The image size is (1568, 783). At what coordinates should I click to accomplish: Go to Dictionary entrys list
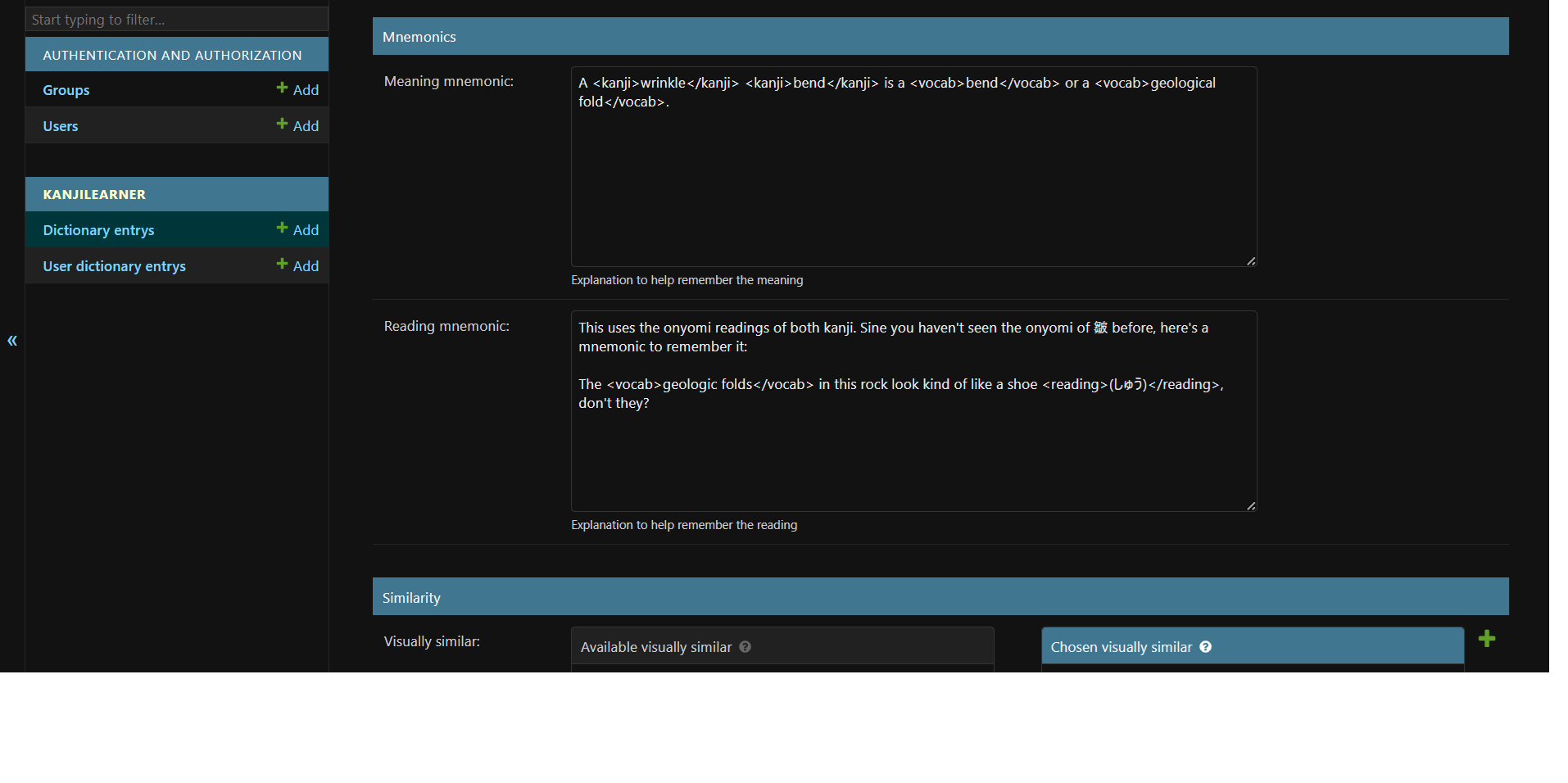tap(98, 230)
